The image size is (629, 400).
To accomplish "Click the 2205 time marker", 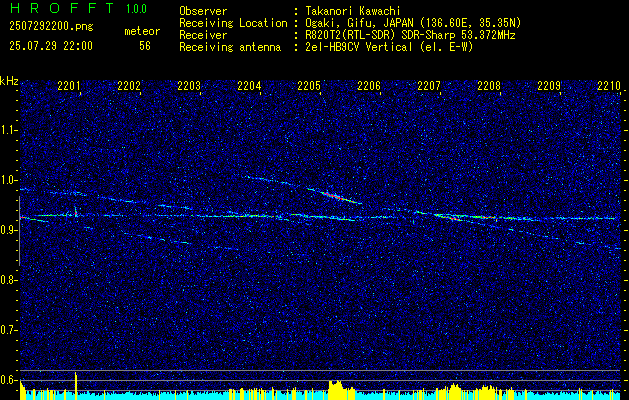I will 309,85.
